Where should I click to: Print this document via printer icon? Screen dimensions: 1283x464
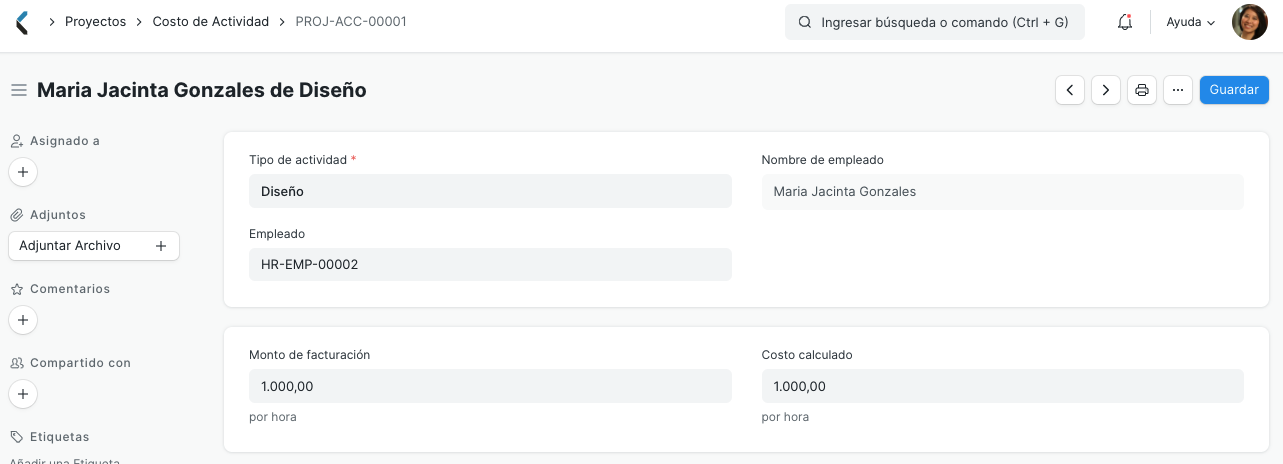tap(1142, 90)
